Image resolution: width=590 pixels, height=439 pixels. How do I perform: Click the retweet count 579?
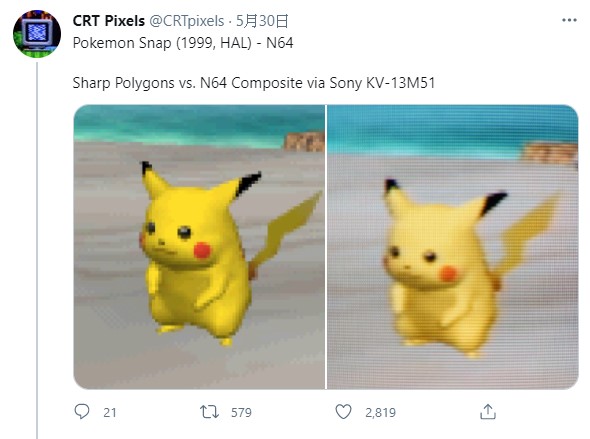[241, 413]
